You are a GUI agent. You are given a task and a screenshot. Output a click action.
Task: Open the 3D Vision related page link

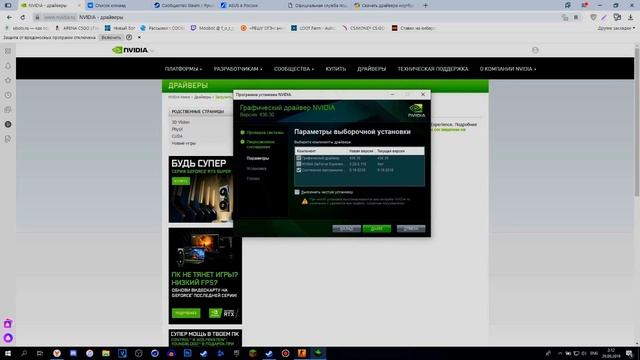coord(180,122)
